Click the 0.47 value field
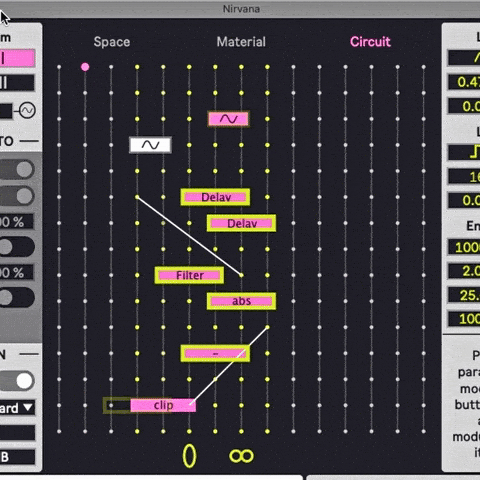This screenshot has height=480, width=480. tap(464, 82)
